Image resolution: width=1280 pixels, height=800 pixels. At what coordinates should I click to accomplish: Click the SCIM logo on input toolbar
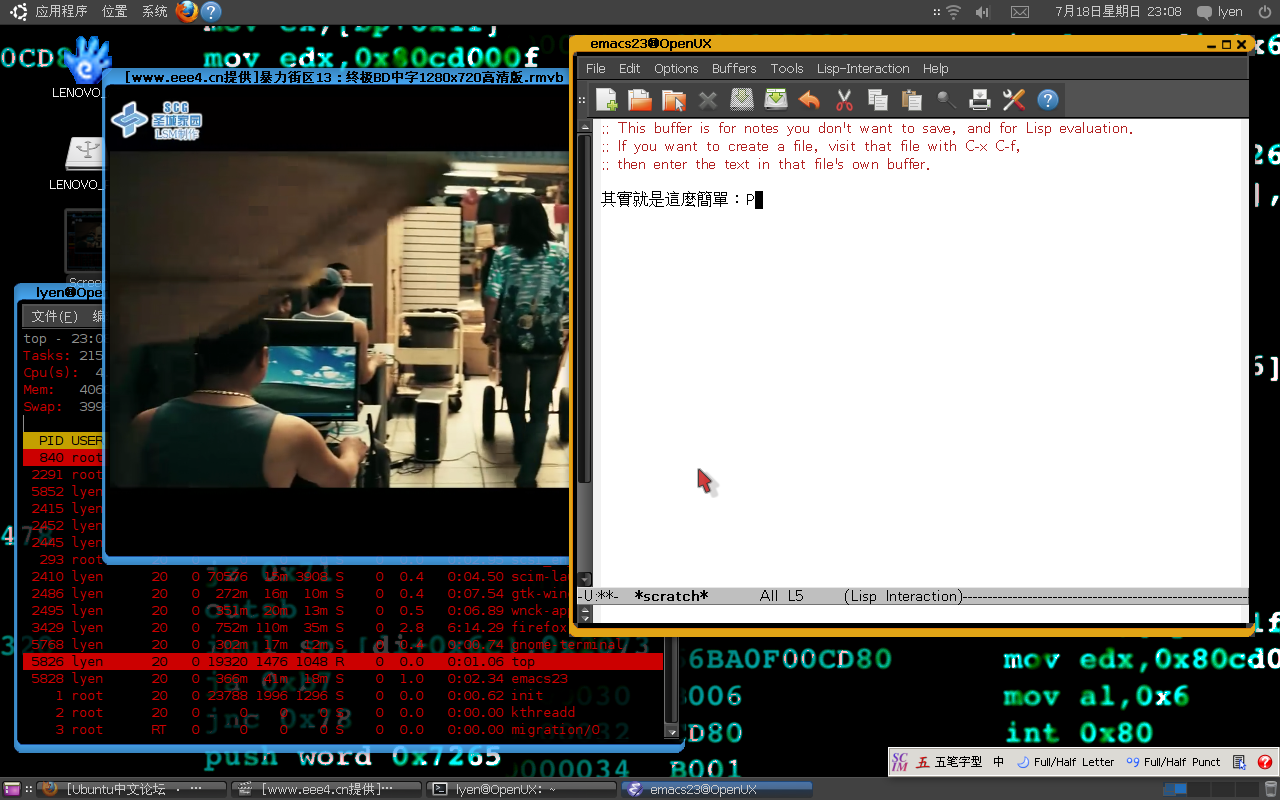click(900, 762)
